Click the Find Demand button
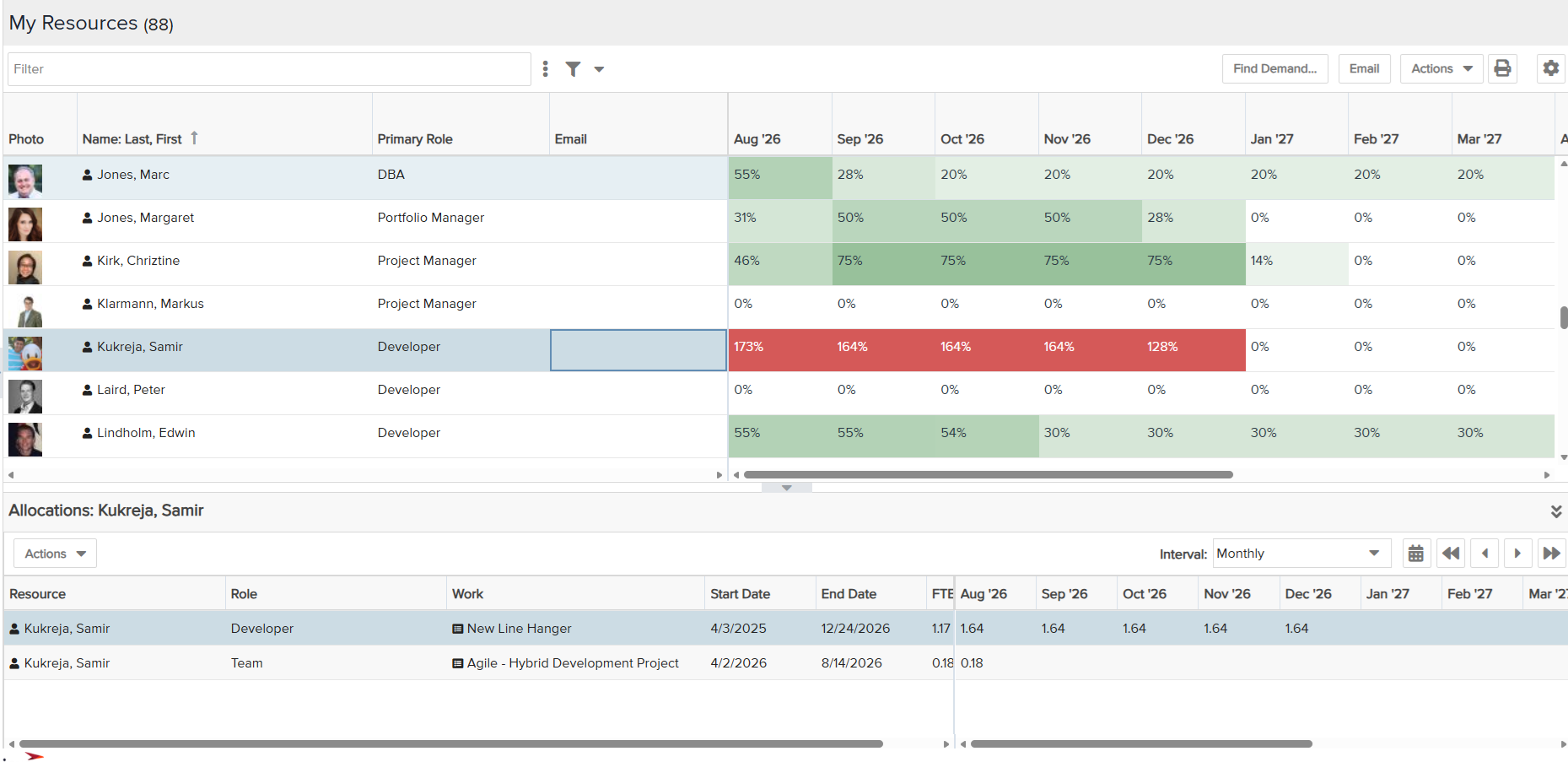This screenshot has width=1568, height=762. [x=1274, y=69]
